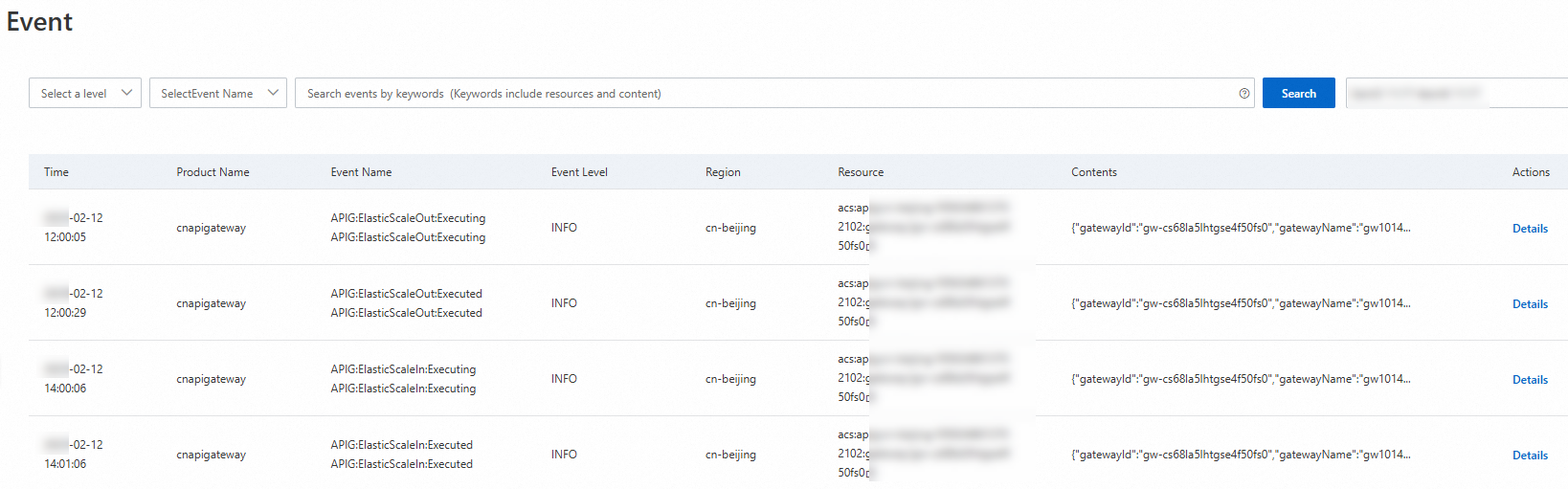Image resolution: width=1568 pixels, height=489 pixels.
Task: Click the help icon in search field
Action: pos(1244,94)
